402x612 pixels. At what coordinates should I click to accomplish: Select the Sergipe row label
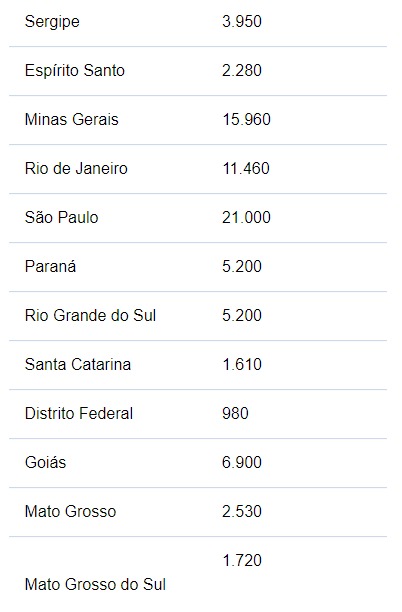(52, 21)
